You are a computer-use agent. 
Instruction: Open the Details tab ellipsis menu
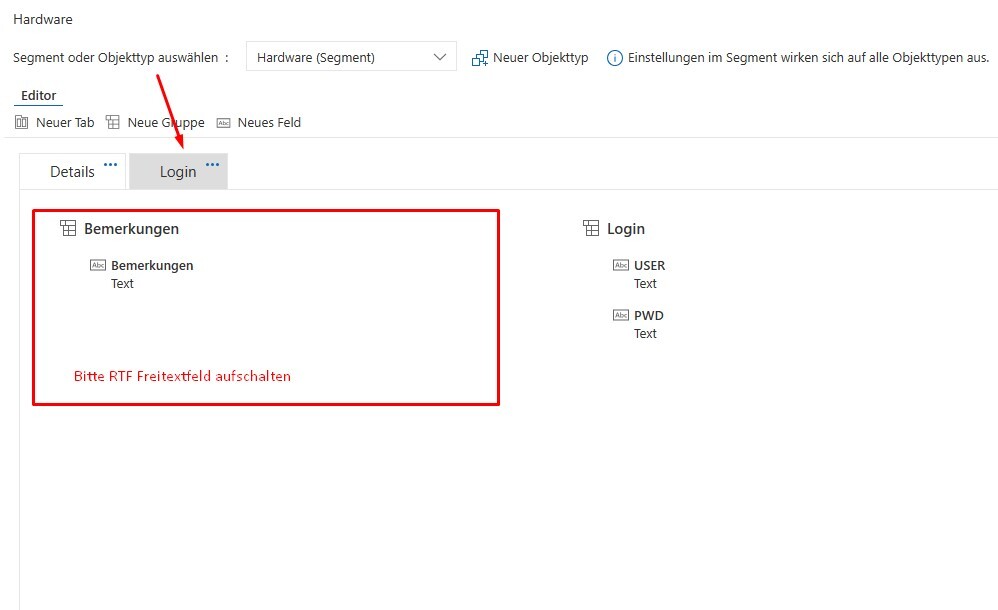[x=111, y=164]
